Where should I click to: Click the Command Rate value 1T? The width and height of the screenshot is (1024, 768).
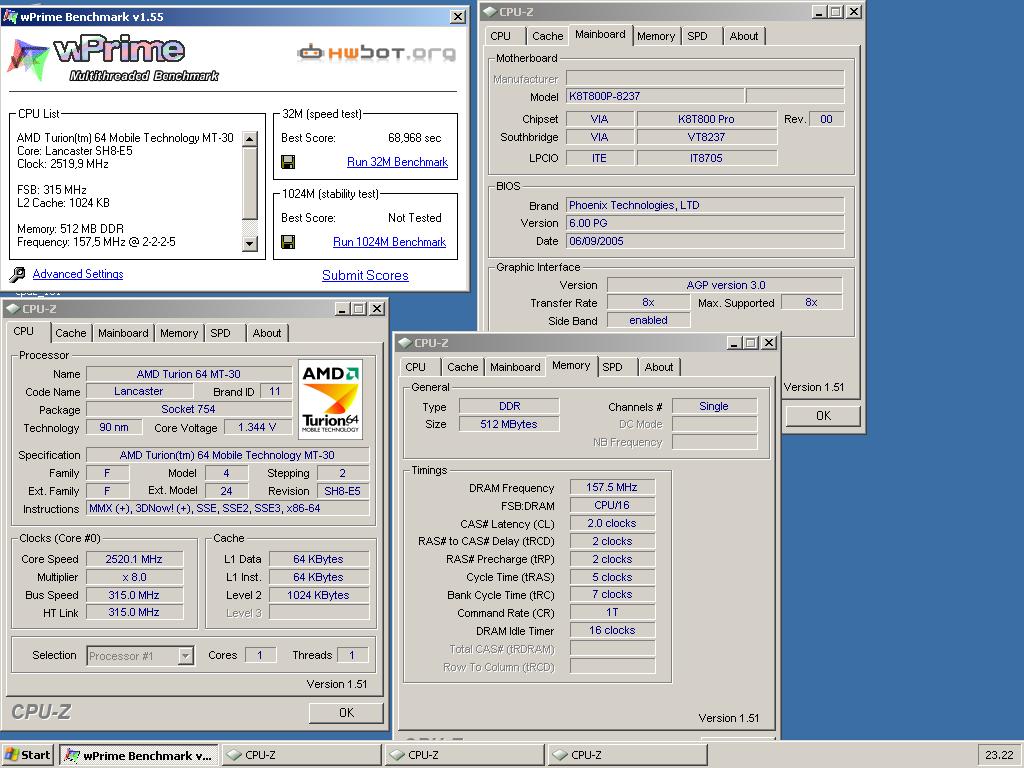(x=612, y=613)
